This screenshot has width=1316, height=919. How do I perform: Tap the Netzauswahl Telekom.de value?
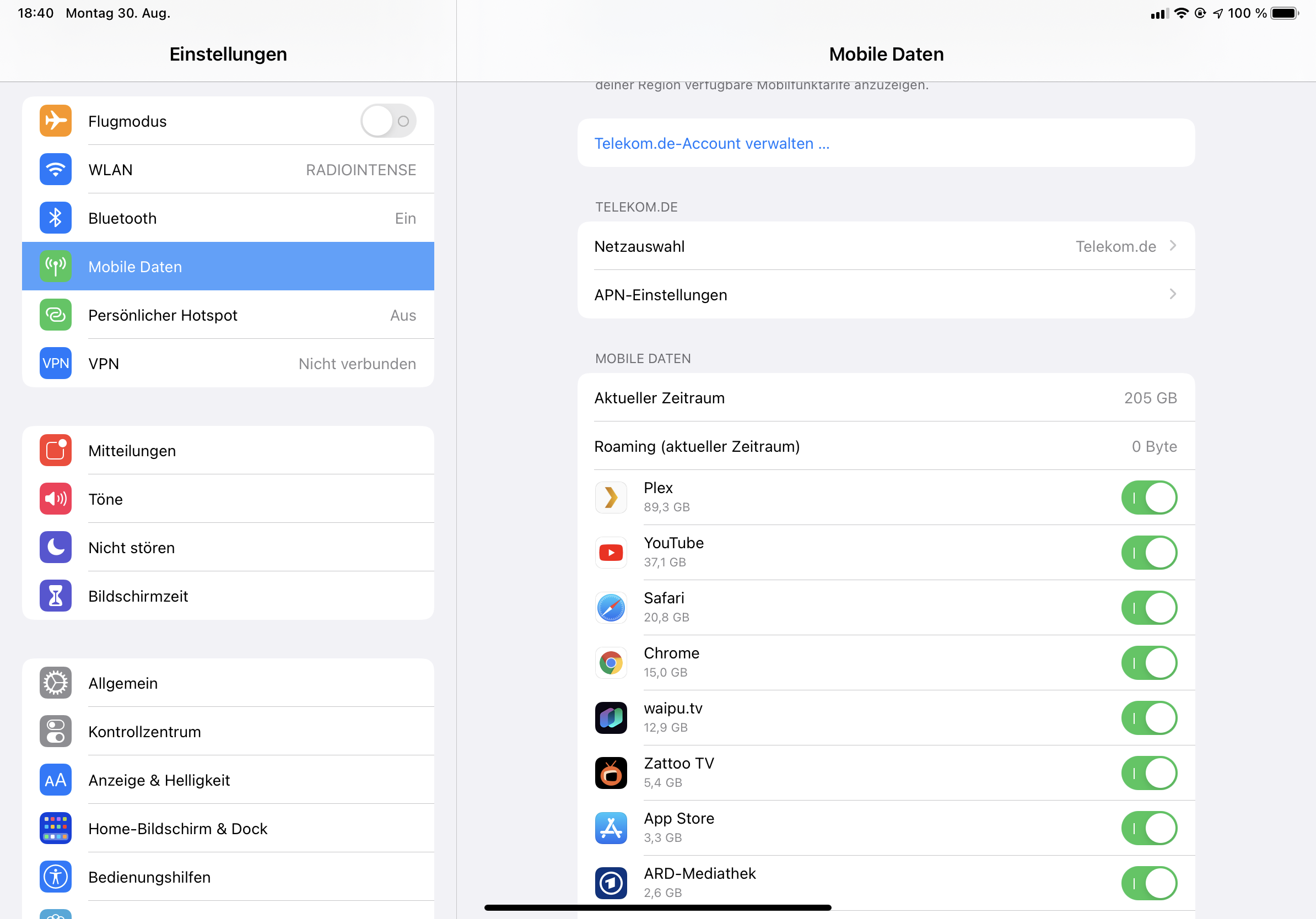pyautogui.click(x=1115, y=246)
